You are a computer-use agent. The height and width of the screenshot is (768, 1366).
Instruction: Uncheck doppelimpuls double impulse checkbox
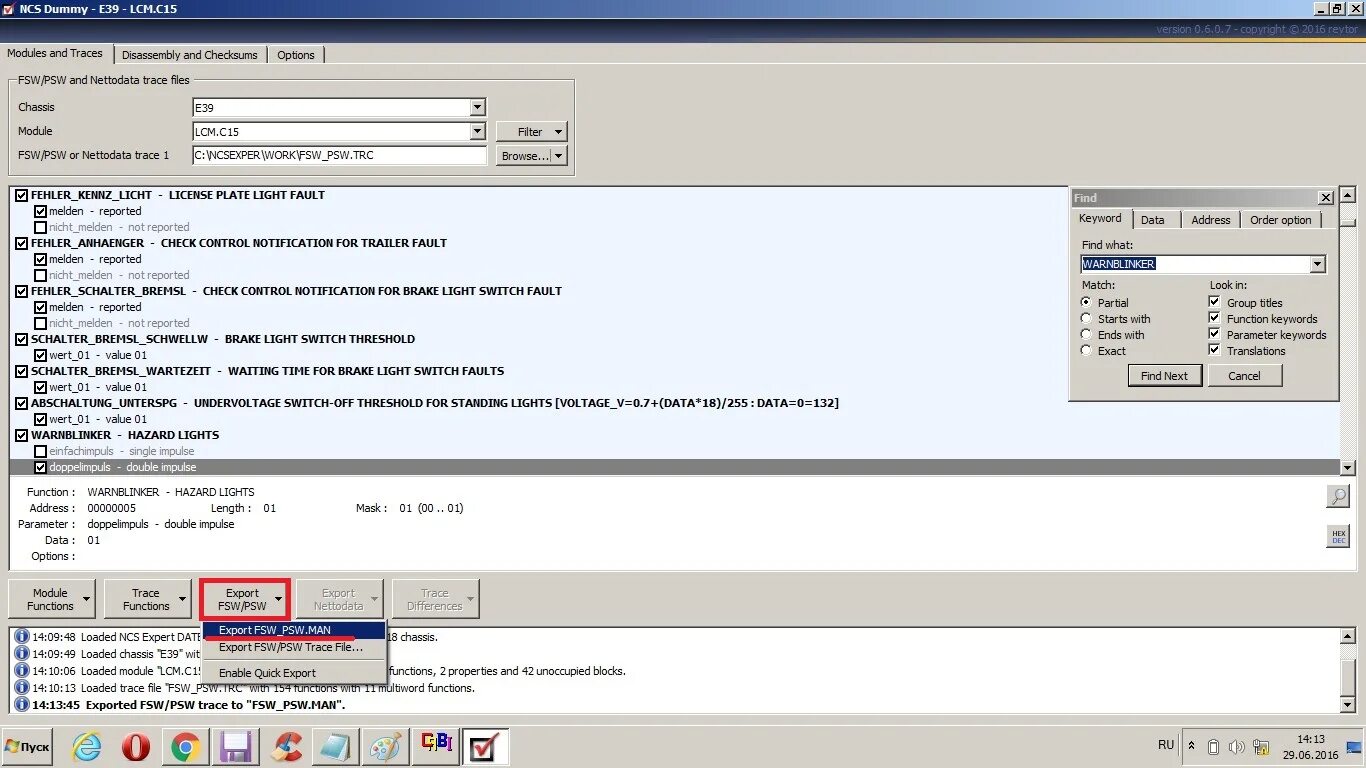pos(41,467)
